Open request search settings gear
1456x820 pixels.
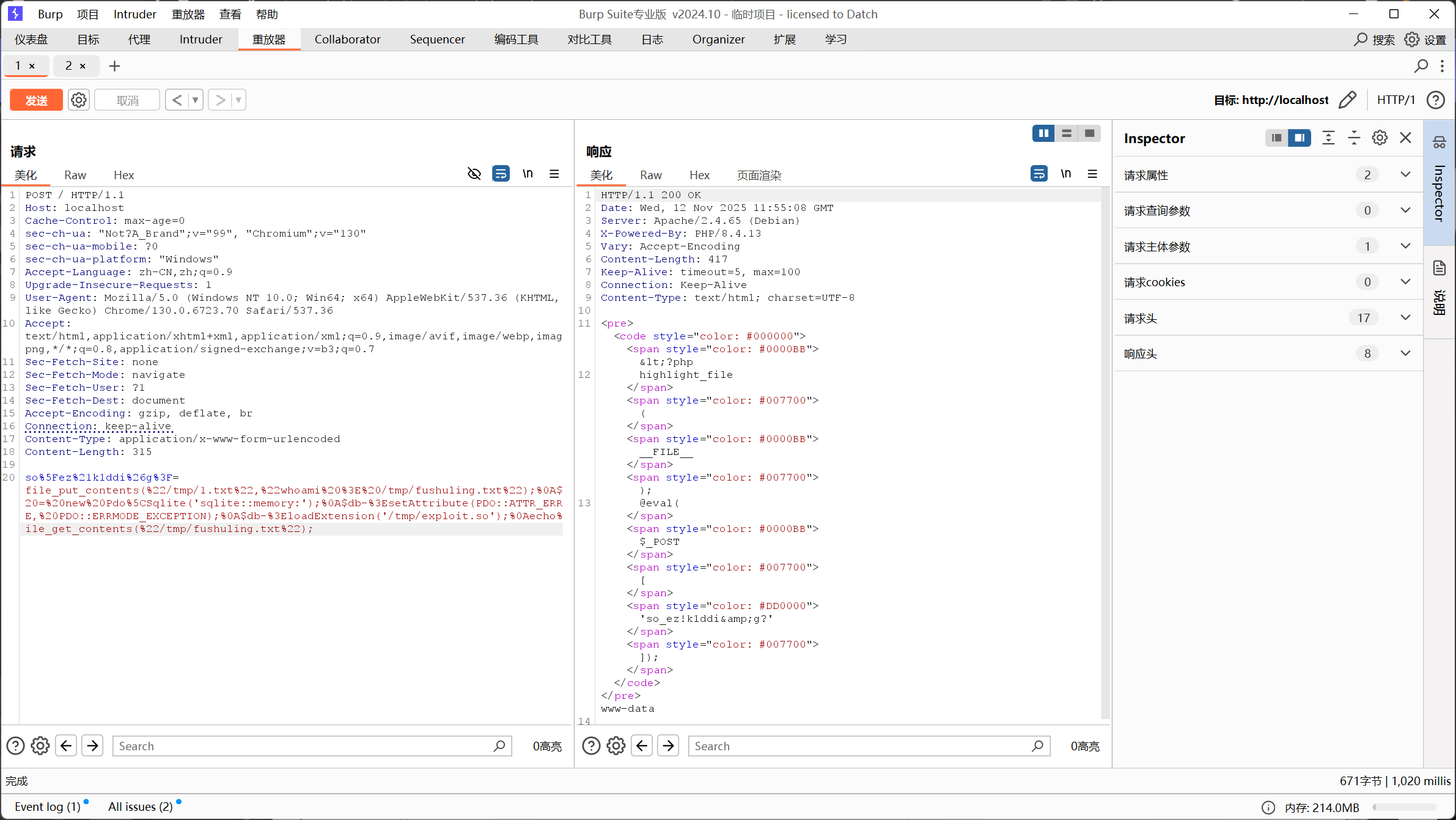(40, 746)
